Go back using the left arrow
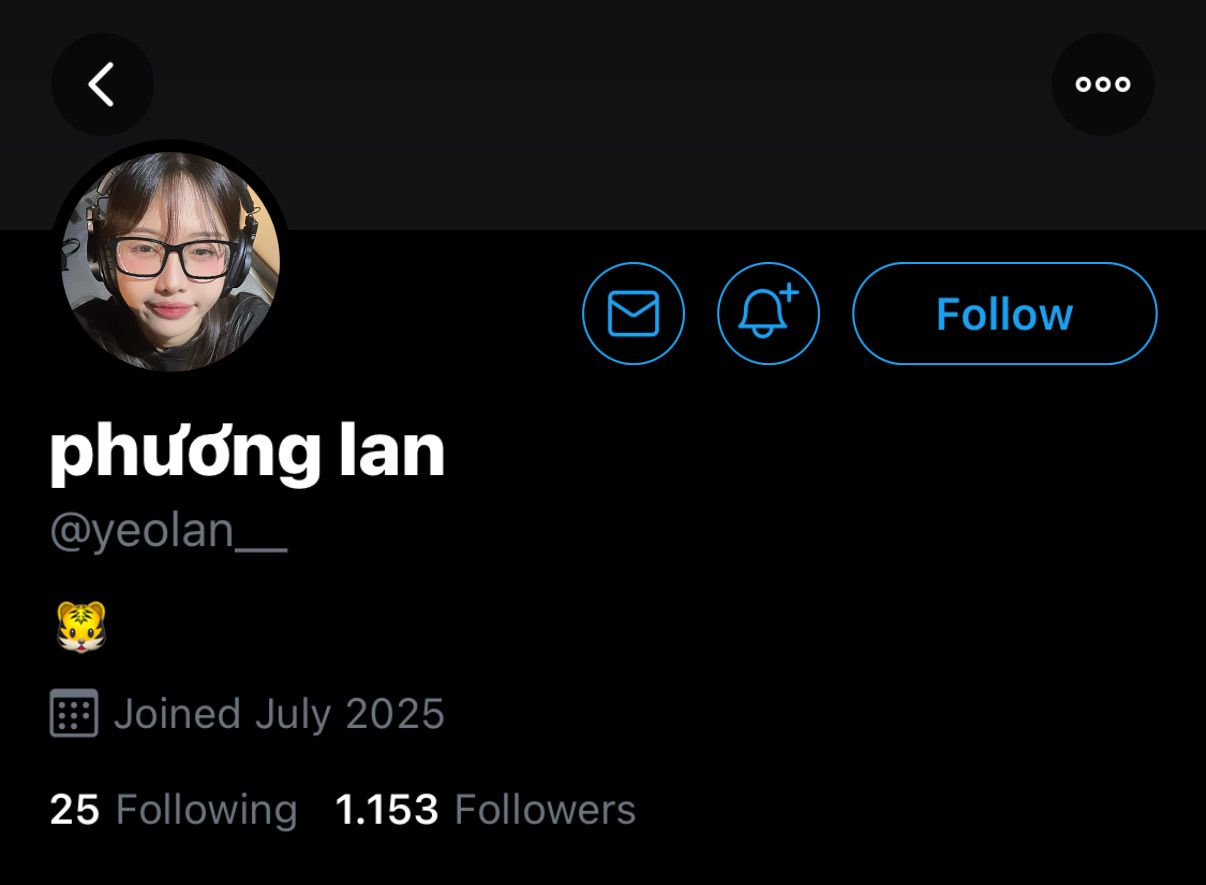The image size is (1206, 885). 102,84
